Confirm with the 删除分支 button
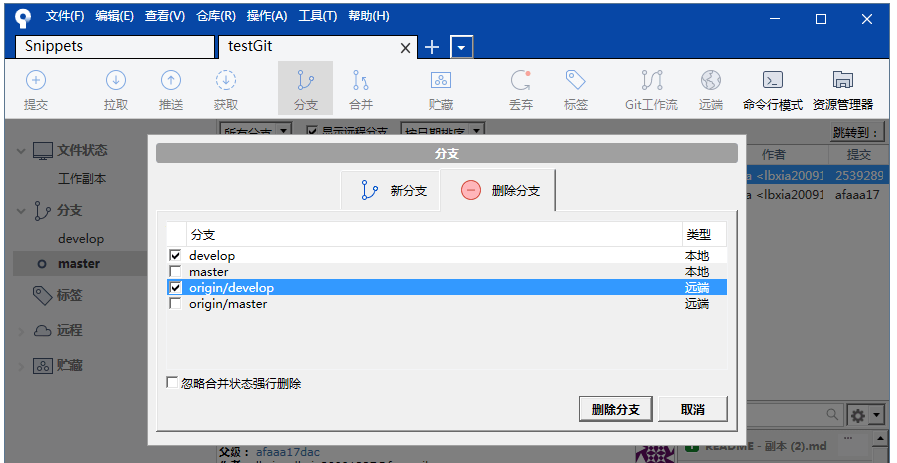897x463 pixels. (x=616, y=410)
